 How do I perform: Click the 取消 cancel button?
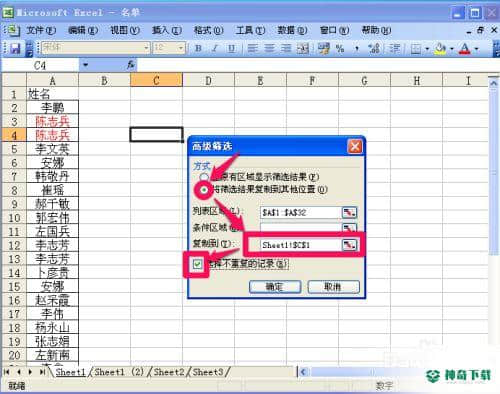[x=333, y=287]
